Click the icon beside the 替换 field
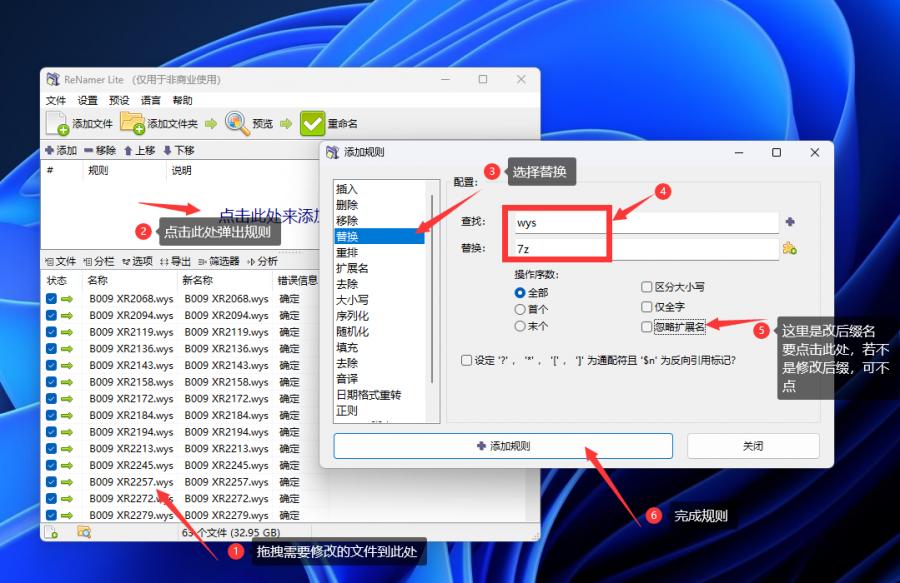The width and height of the screenshot is (900, 583). point(790,248)
